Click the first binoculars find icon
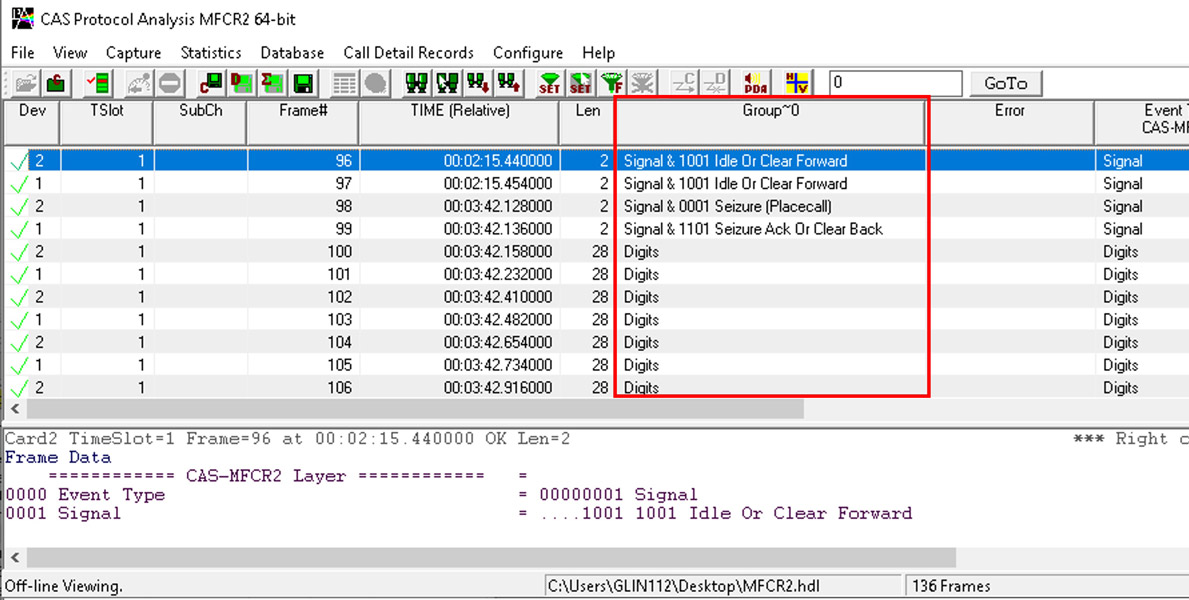The image size is (1189, 600). (x=416, y=83)
